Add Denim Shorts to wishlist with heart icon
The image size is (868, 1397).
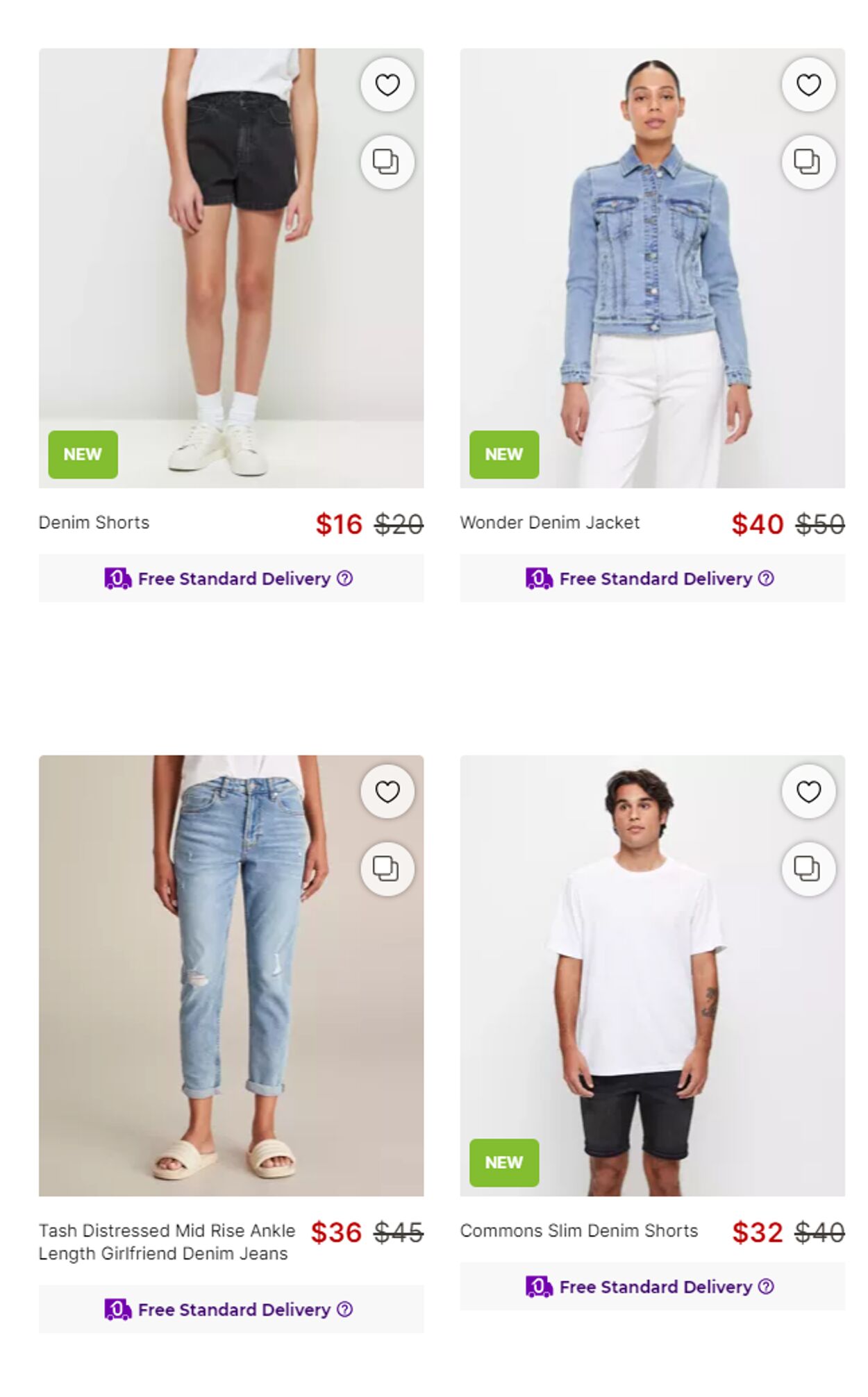[387, 85]
